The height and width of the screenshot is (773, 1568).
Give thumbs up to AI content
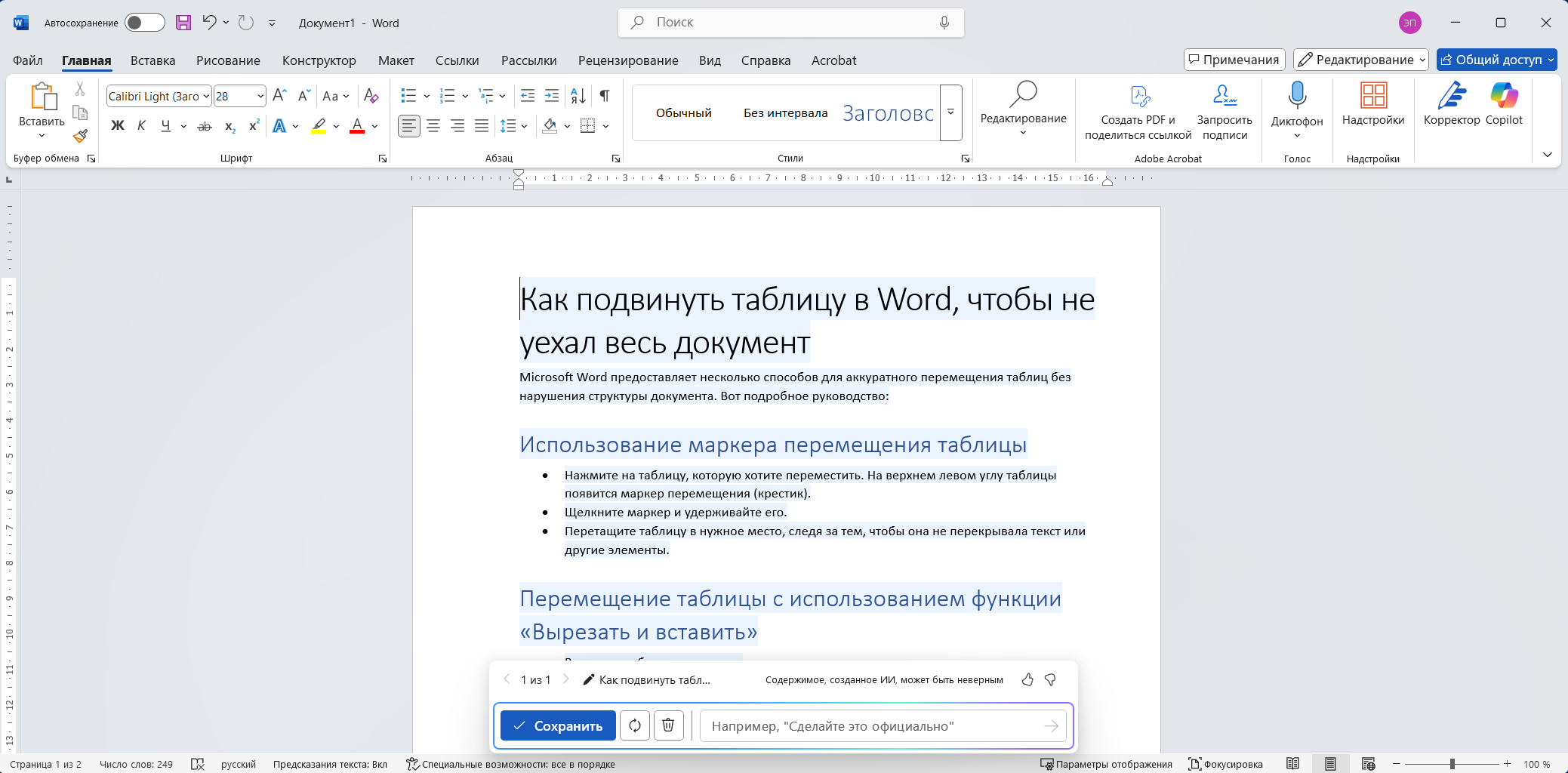tap(1027, 679)
